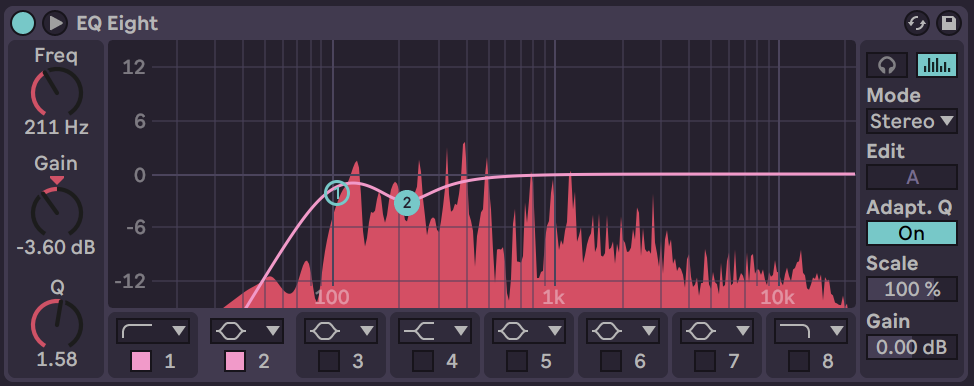974x386 pixels.
Task: Disable band 2 activator square
Action: pos(235,361)
